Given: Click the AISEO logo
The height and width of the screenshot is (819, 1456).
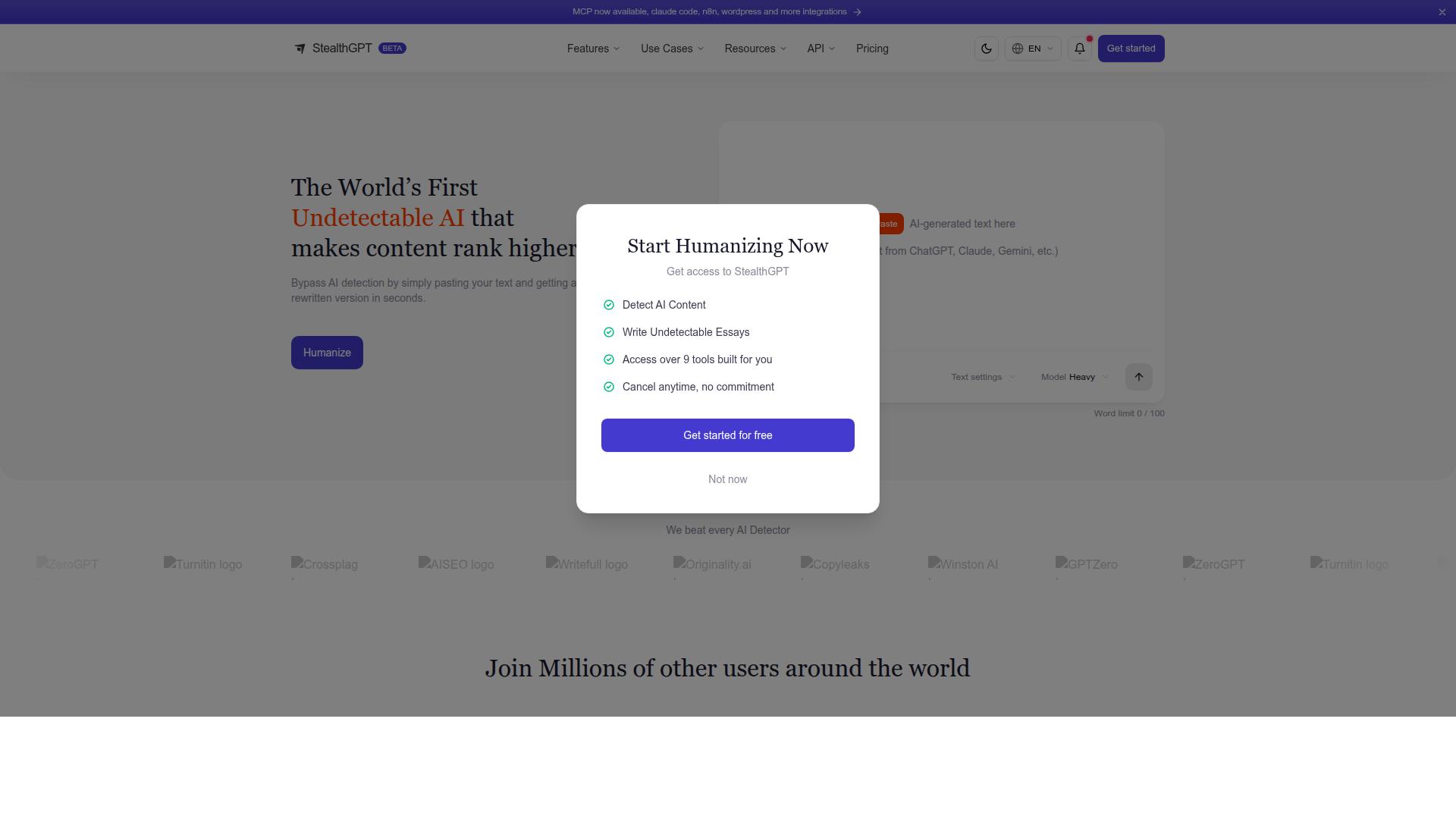Looking at the screenshot, I should (x=457, y=564).
